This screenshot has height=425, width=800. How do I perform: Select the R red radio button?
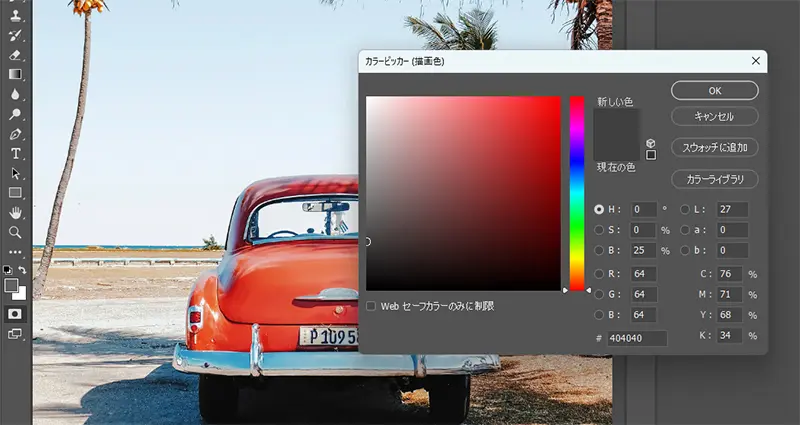[599, 274]
